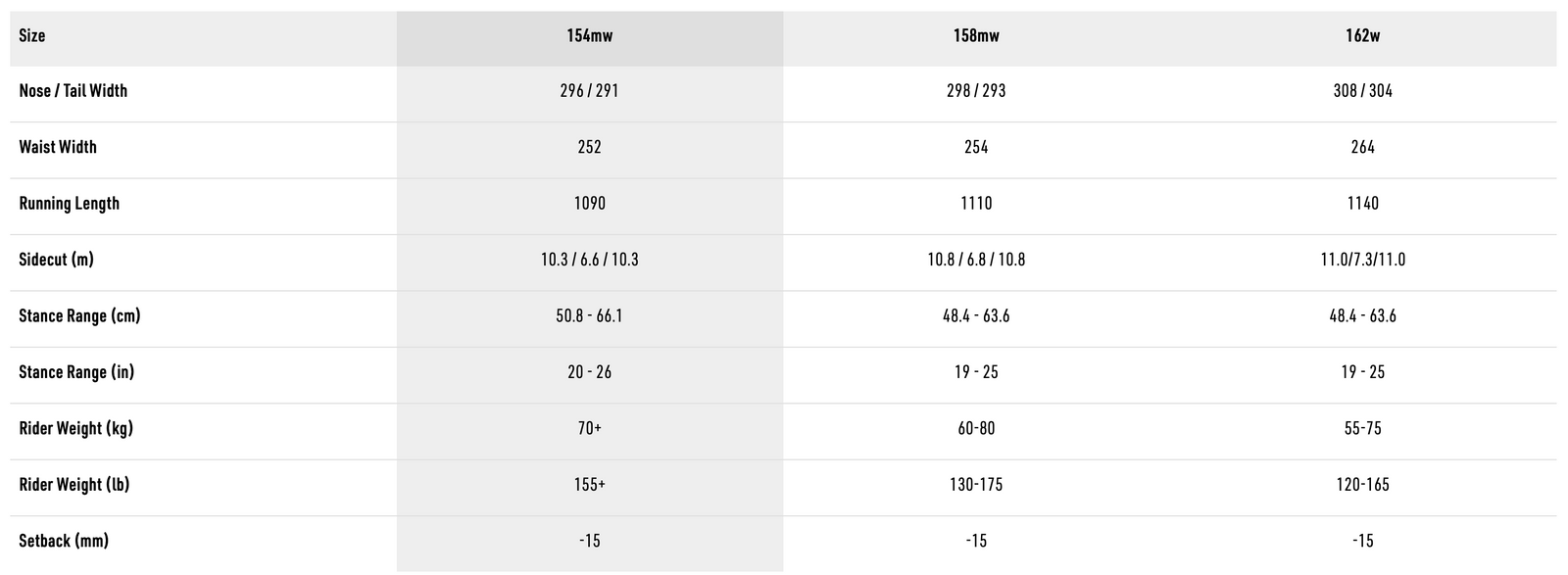Screen dimensions: 1568x575
Task: Click the Size header label
Action: (32, 36)
